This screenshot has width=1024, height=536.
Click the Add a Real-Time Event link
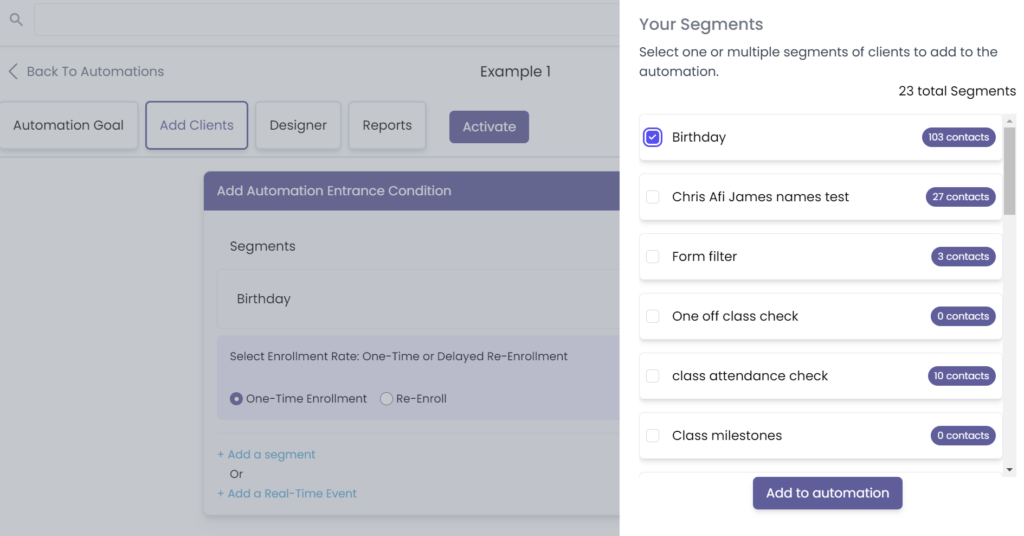[x=287, y=493]
